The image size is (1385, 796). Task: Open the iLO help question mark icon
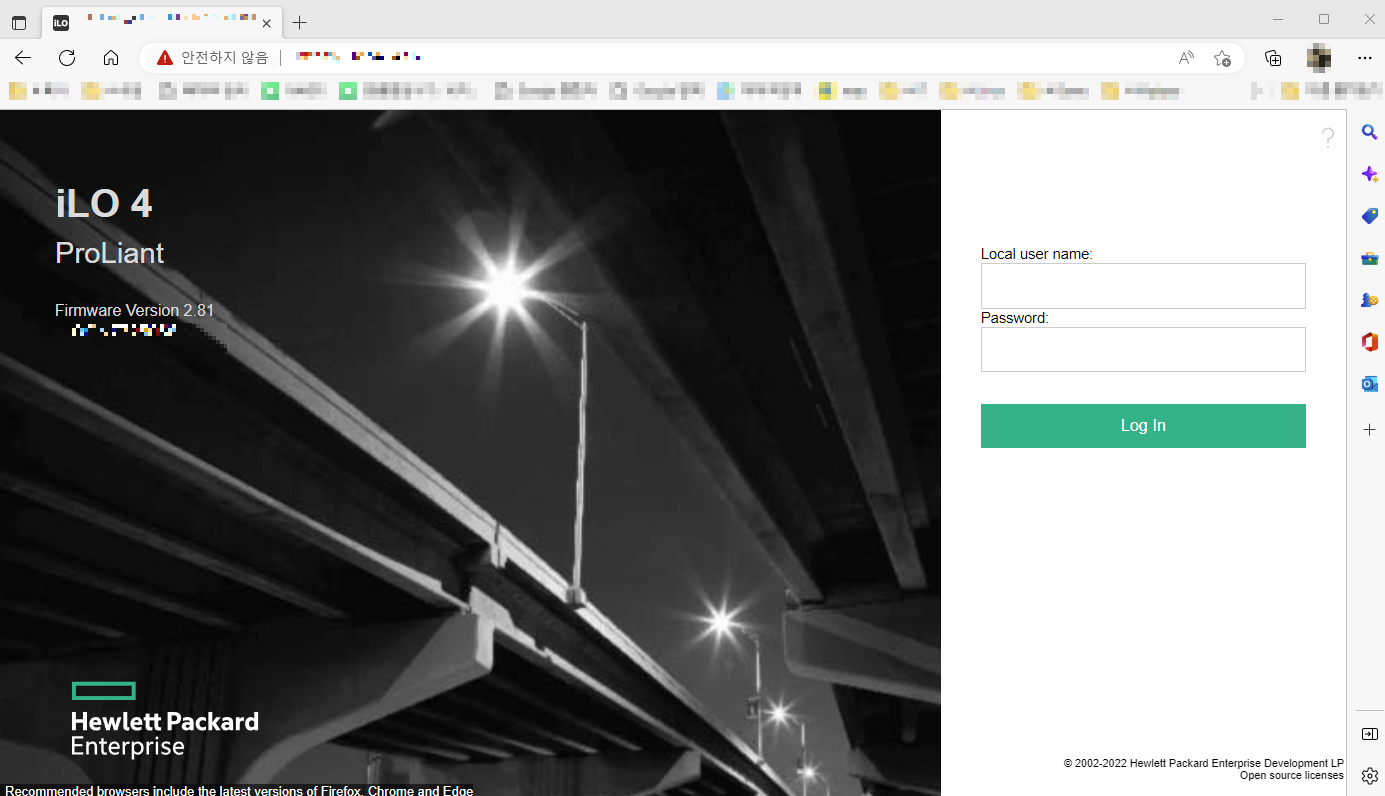(x=1328, y=138)
